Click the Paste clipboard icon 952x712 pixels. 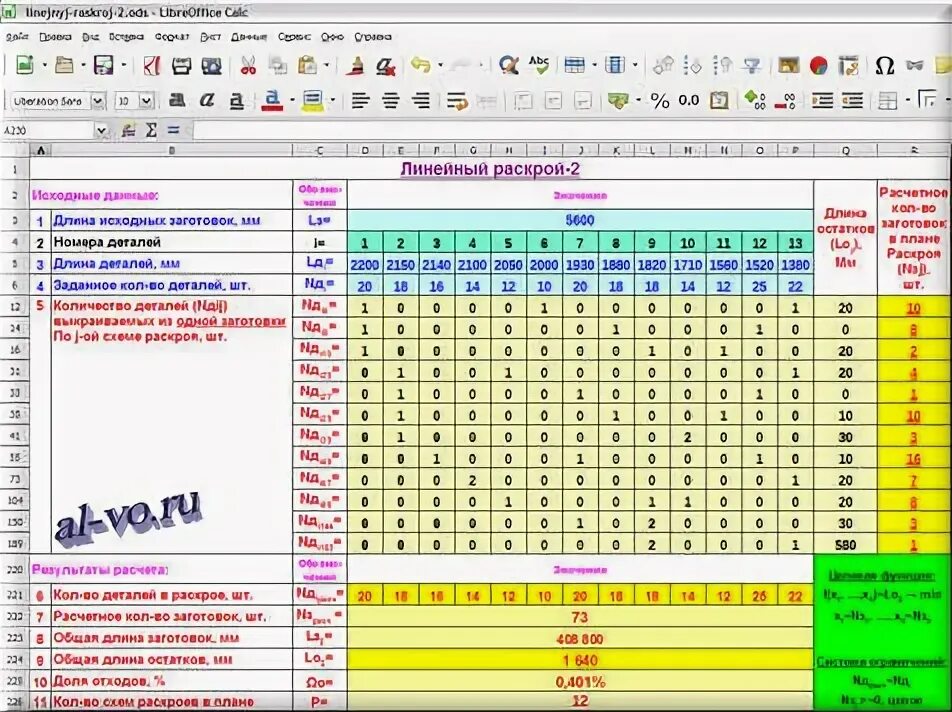[308, 65]
